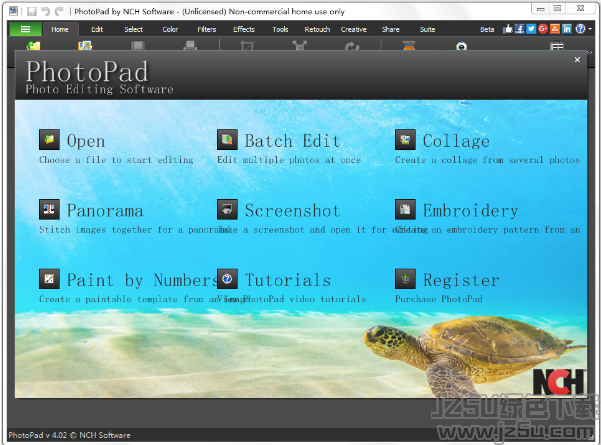Click 'Purchase PhotoPad' text
Screen dimensions: 601x445
tap(439, 299)
